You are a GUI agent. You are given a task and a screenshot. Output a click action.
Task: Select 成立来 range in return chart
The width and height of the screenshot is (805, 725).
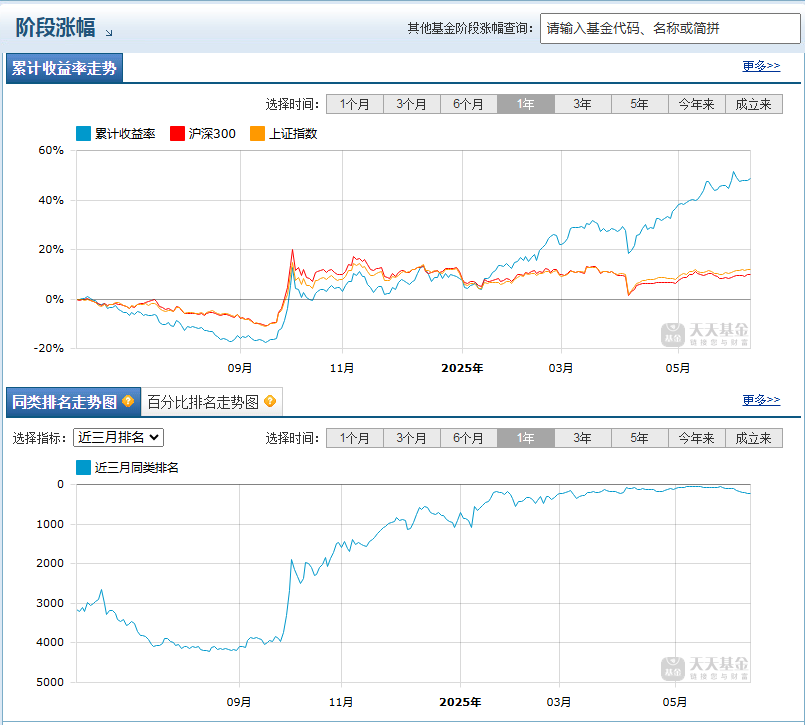[754, 104]
